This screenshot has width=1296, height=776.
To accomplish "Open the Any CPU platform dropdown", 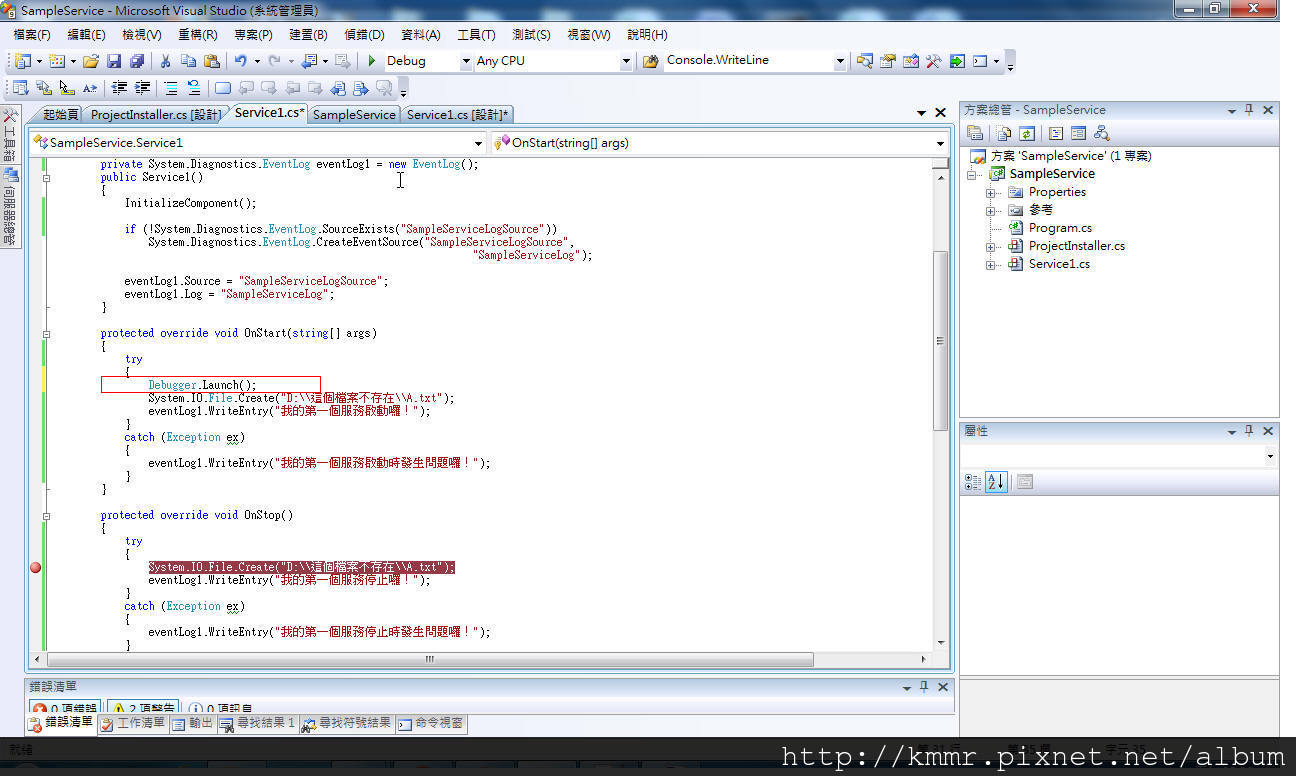I will tap(626, 61).
